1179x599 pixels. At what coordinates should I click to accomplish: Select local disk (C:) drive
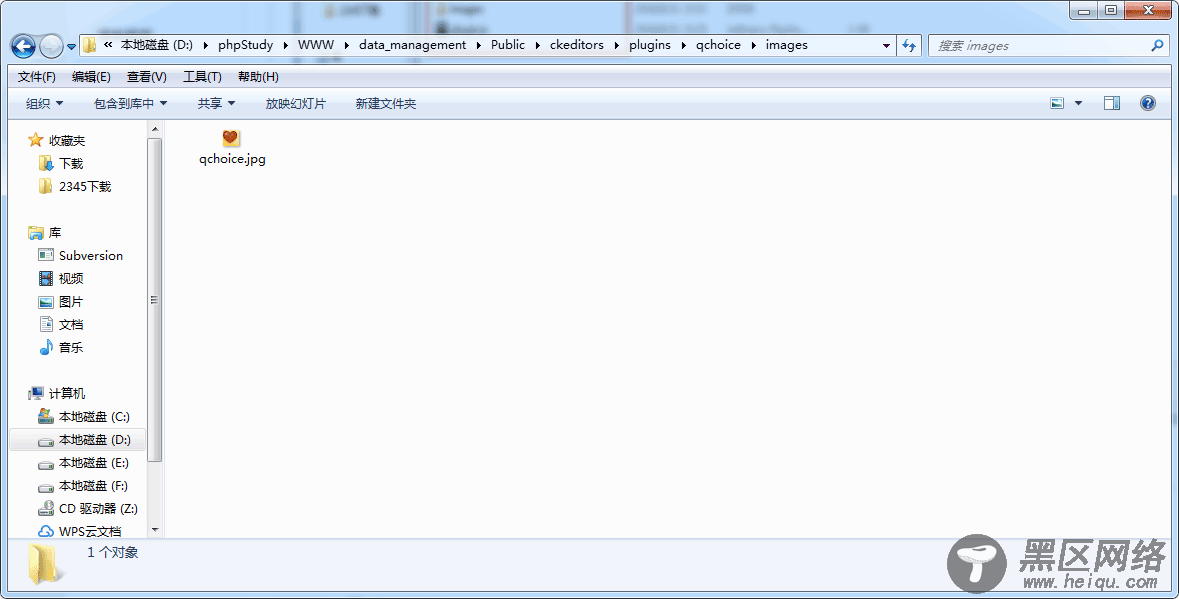[93, 417]
